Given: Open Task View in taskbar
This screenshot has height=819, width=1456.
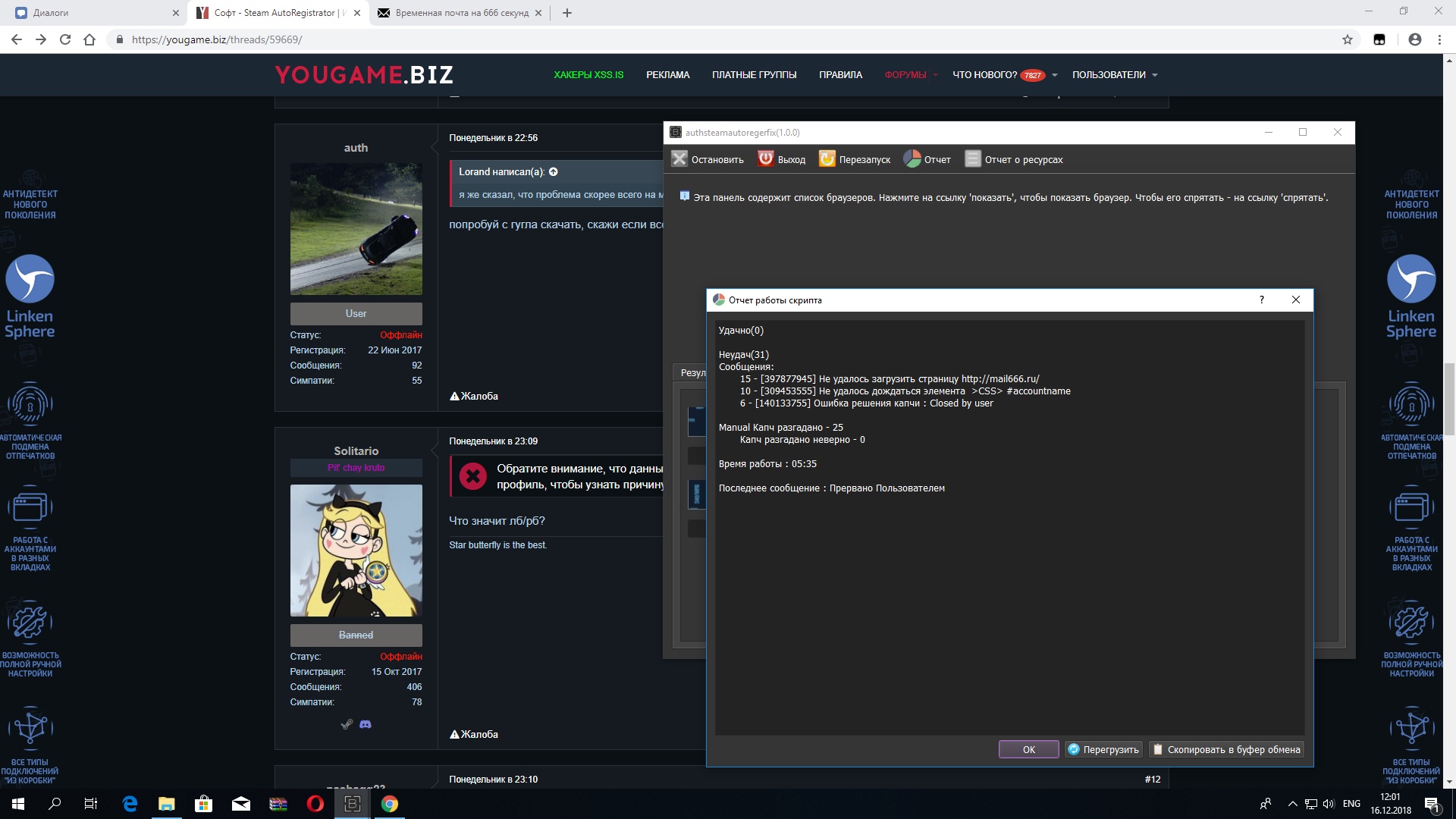Looking at the screenshot, I should point(91,804).
